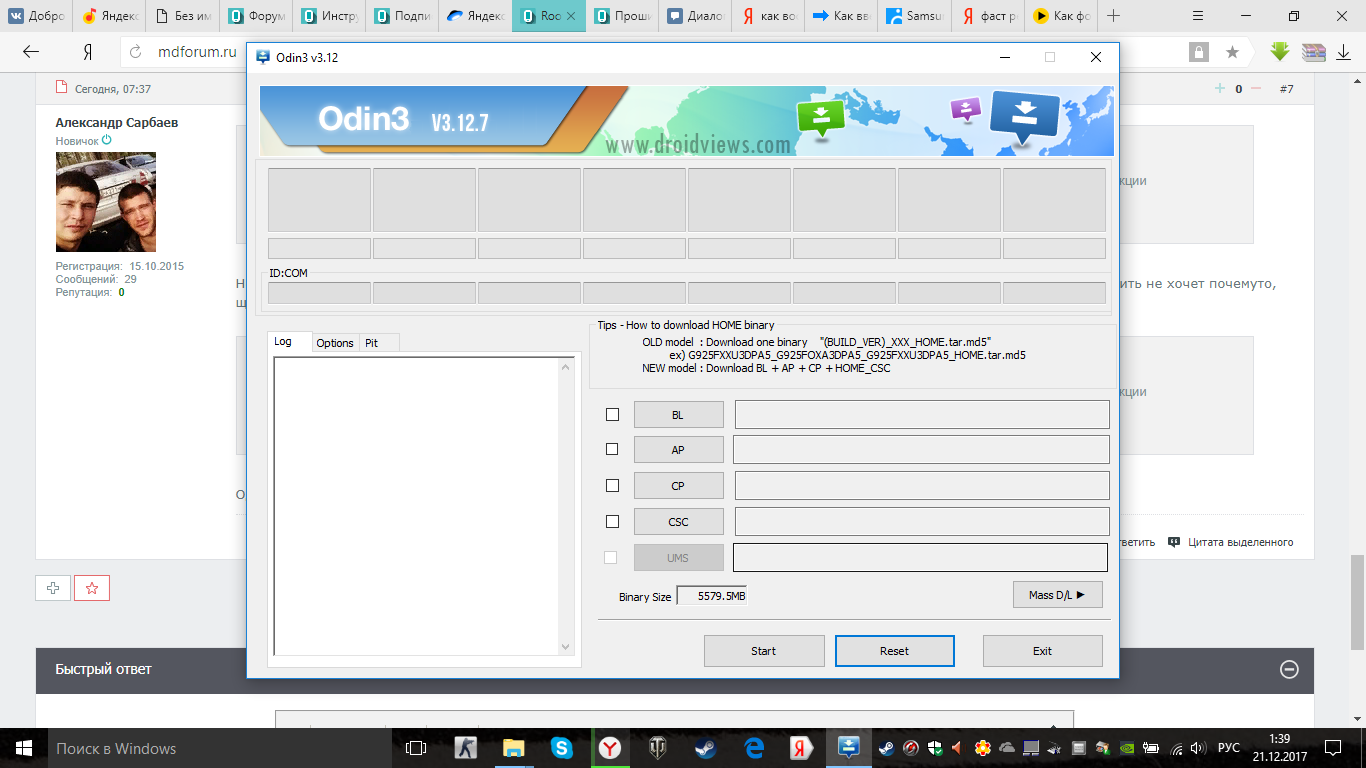Click the browser downloads arrow icon
Viewport: 1366px width, 768px height.
[1343, 52]
